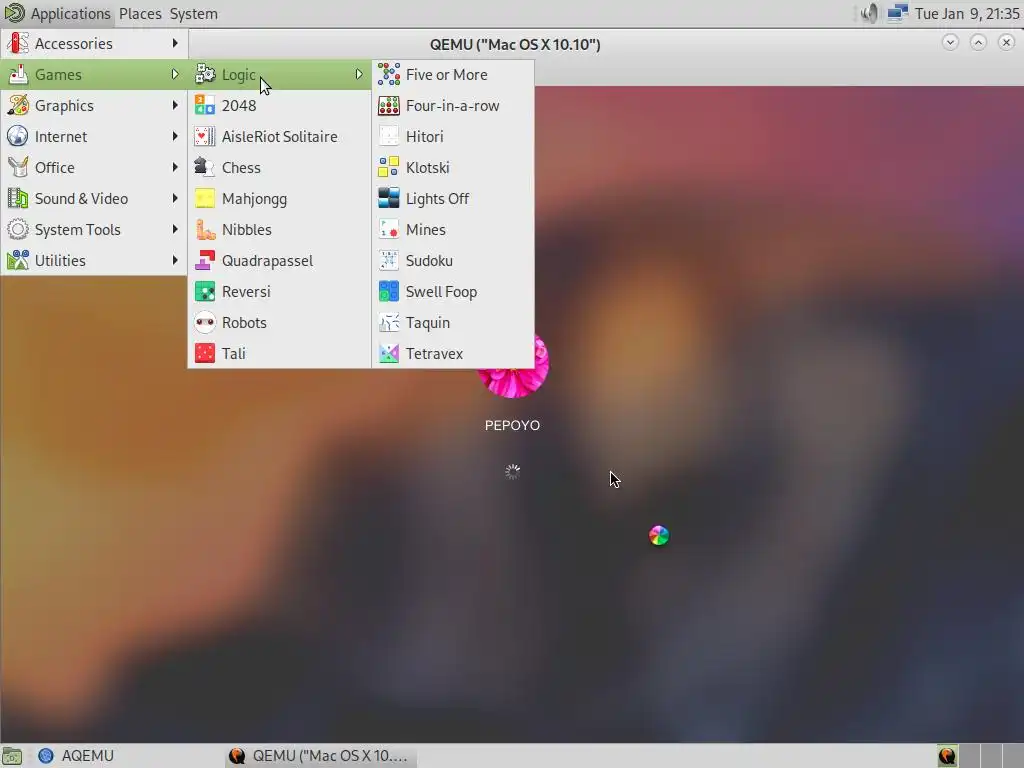Expand the Logic submenu arrow
1024x768 pixels.
pyautogui.click(x=359, y=74)
